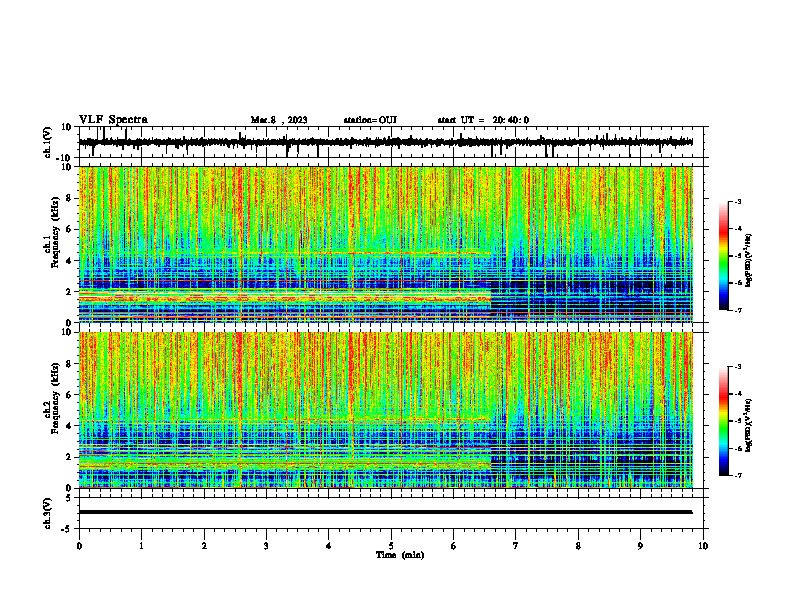
Task: Click the 'ch.1(V)' waveform axis label
Action: (x=48, y=142)
